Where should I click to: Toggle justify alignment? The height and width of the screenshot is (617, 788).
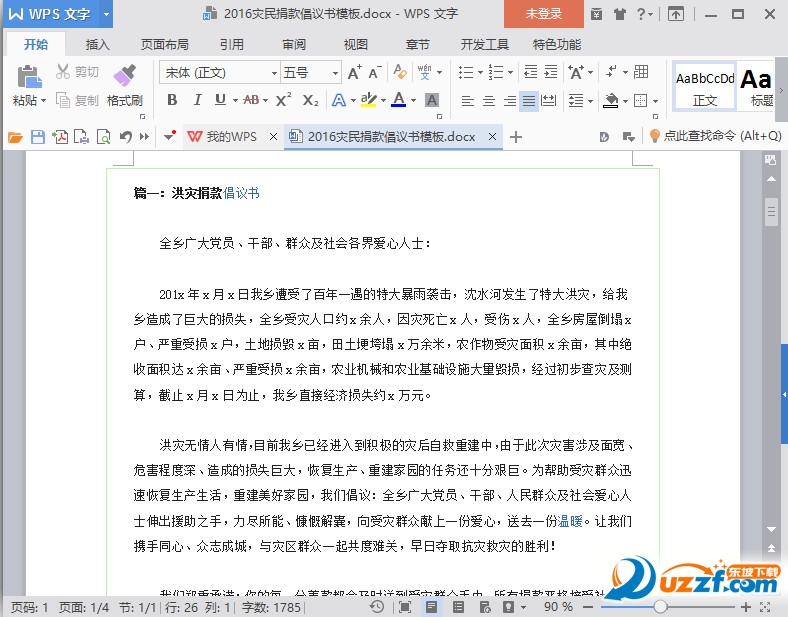pos(529,100)
